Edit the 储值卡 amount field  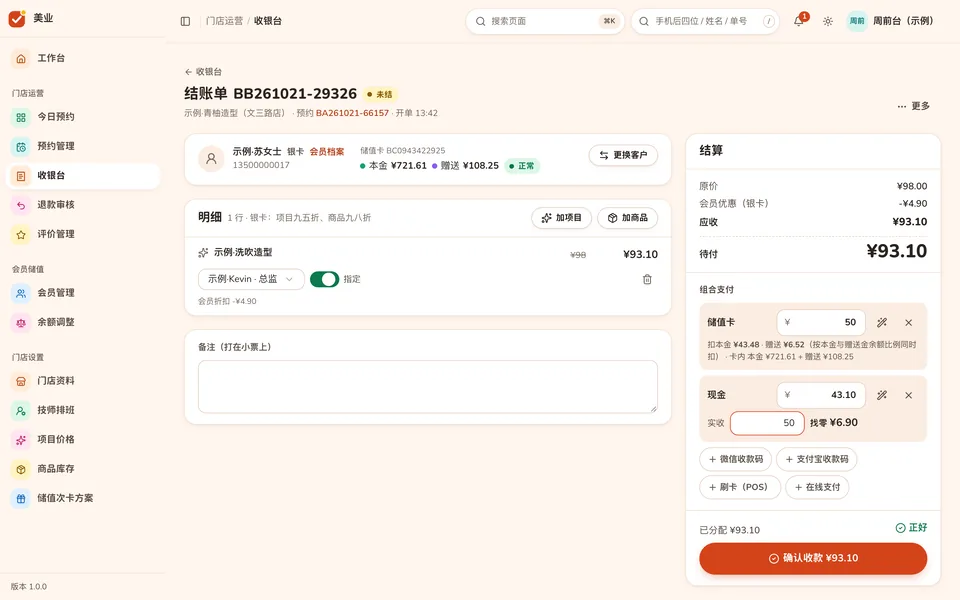tap(821, 322)
